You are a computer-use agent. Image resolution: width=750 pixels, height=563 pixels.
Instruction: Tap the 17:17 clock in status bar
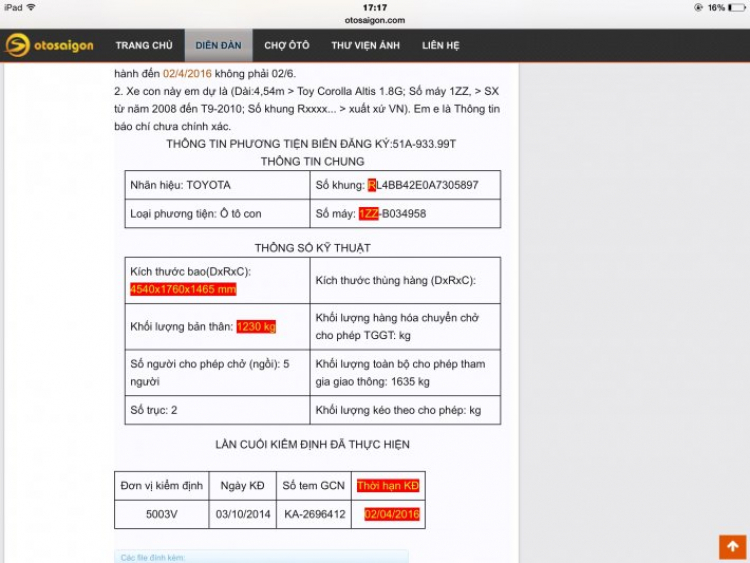coord(375,8)
